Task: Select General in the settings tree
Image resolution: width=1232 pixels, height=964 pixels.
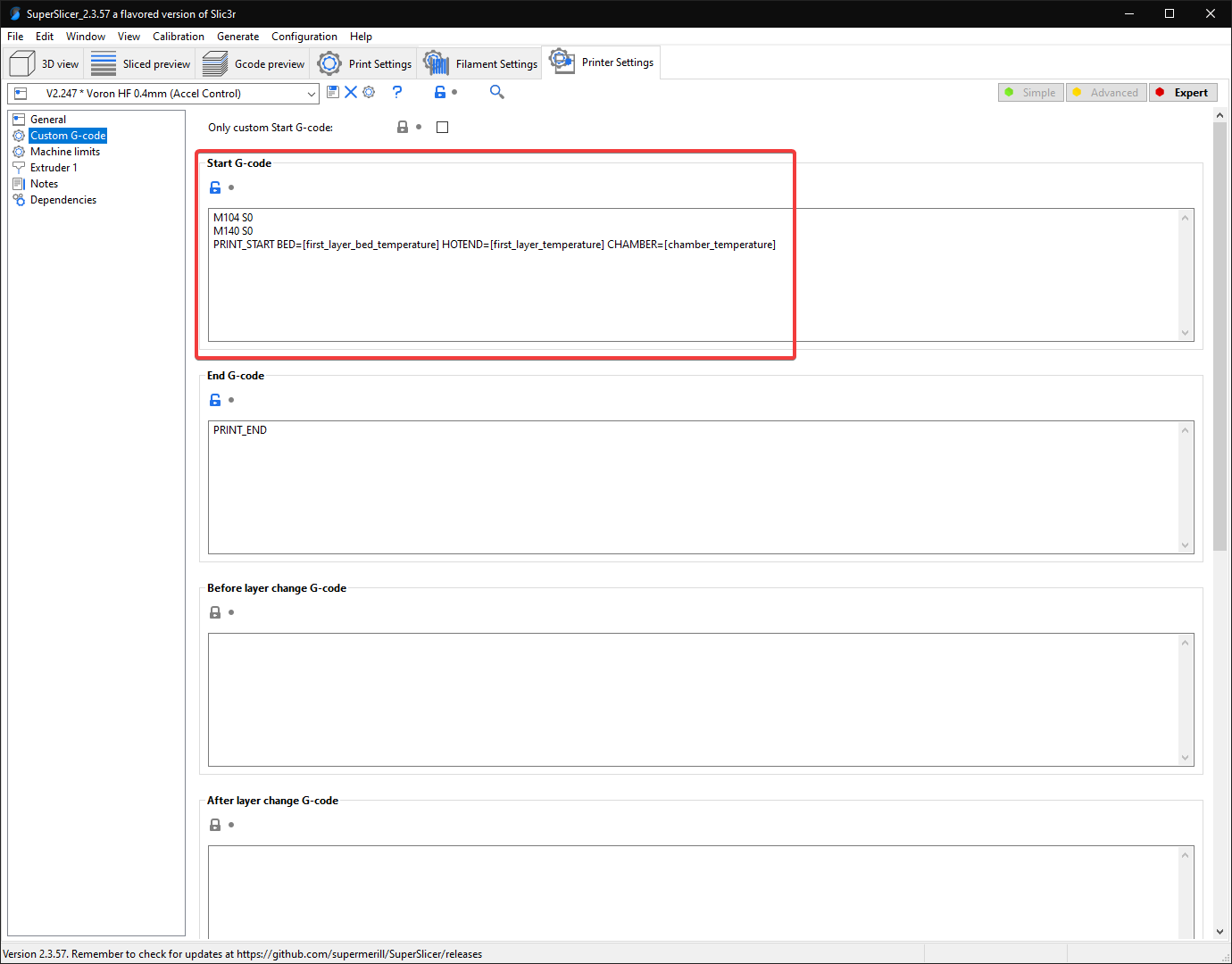Action: point(48,120)
